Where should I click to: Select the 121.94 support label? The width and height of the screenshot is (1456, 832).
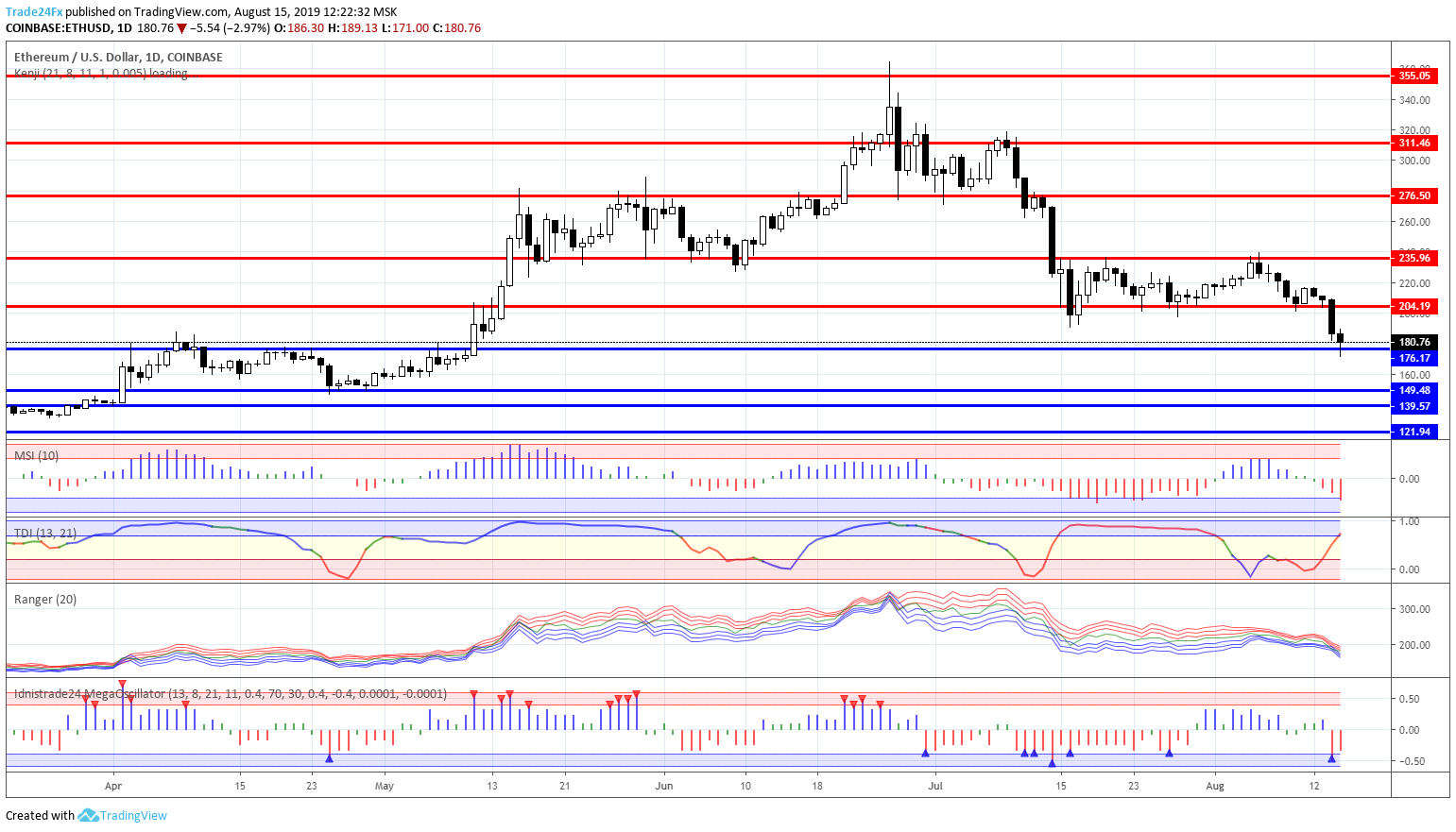(1414, 432)
